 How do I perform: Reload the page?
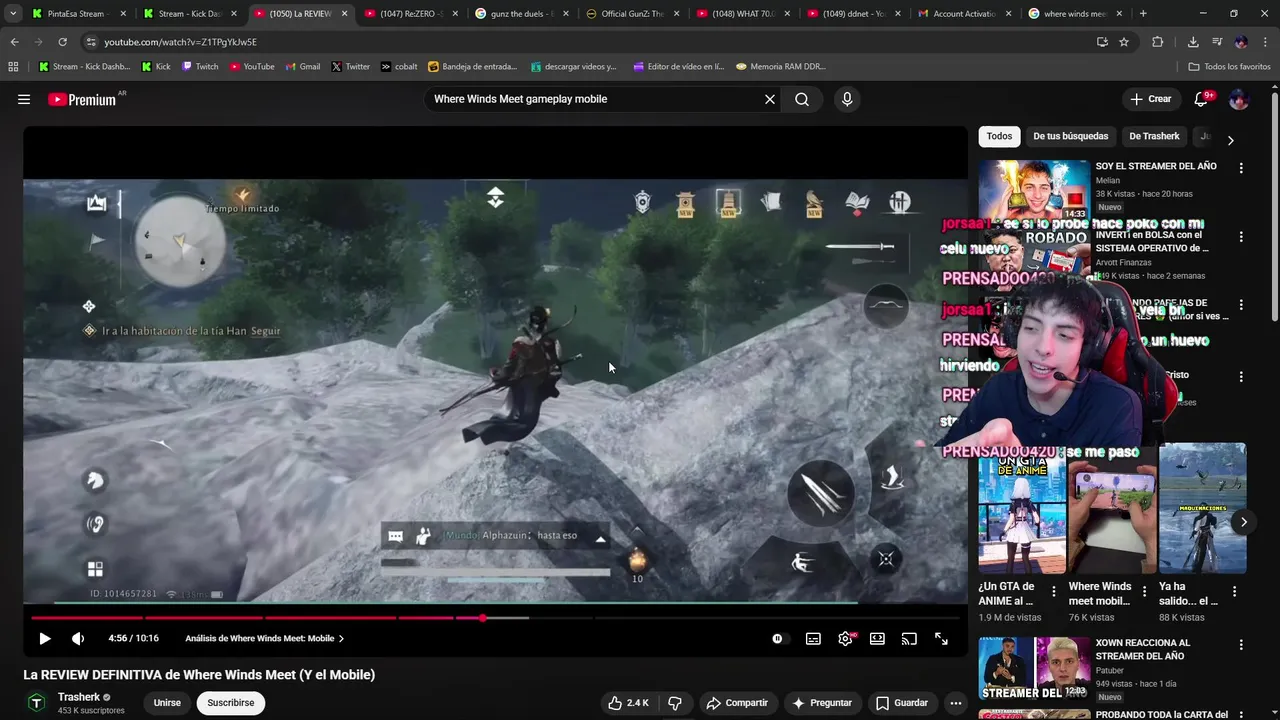62,42
